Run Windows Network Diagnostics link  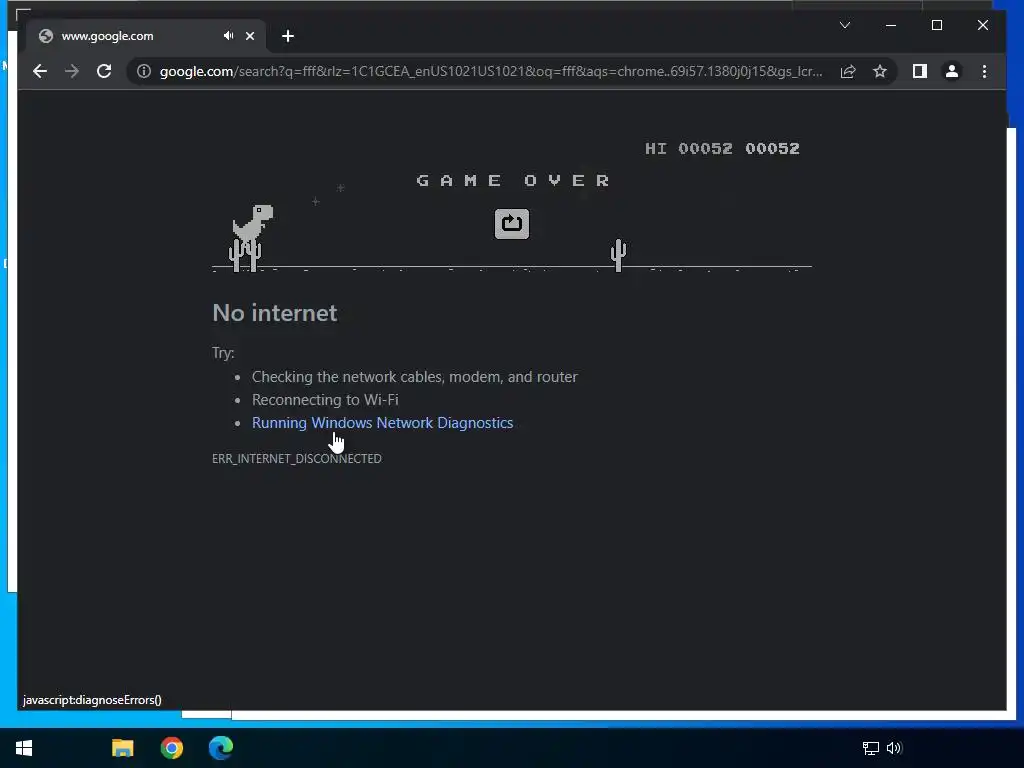[382, 423]
